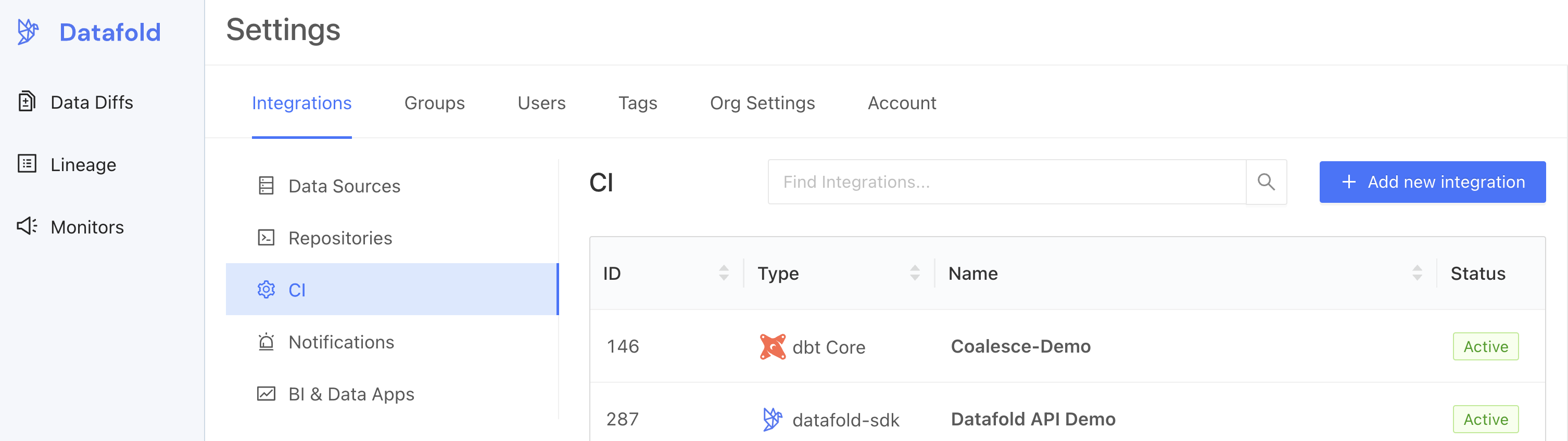Open the Datafold API Demo integration
Viewport: 1568px width, 441px height.
(x=1033, y=419)
